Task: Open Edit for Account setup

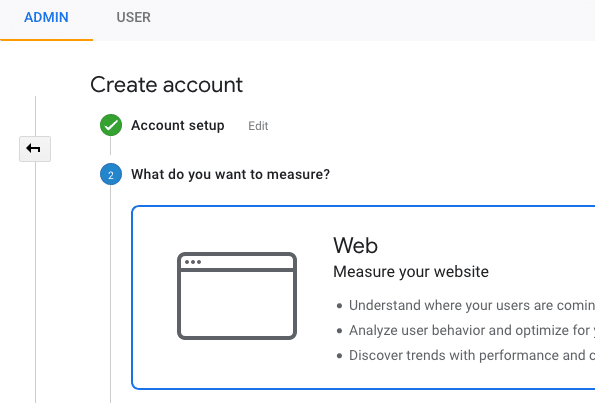Action: (258, 126)
